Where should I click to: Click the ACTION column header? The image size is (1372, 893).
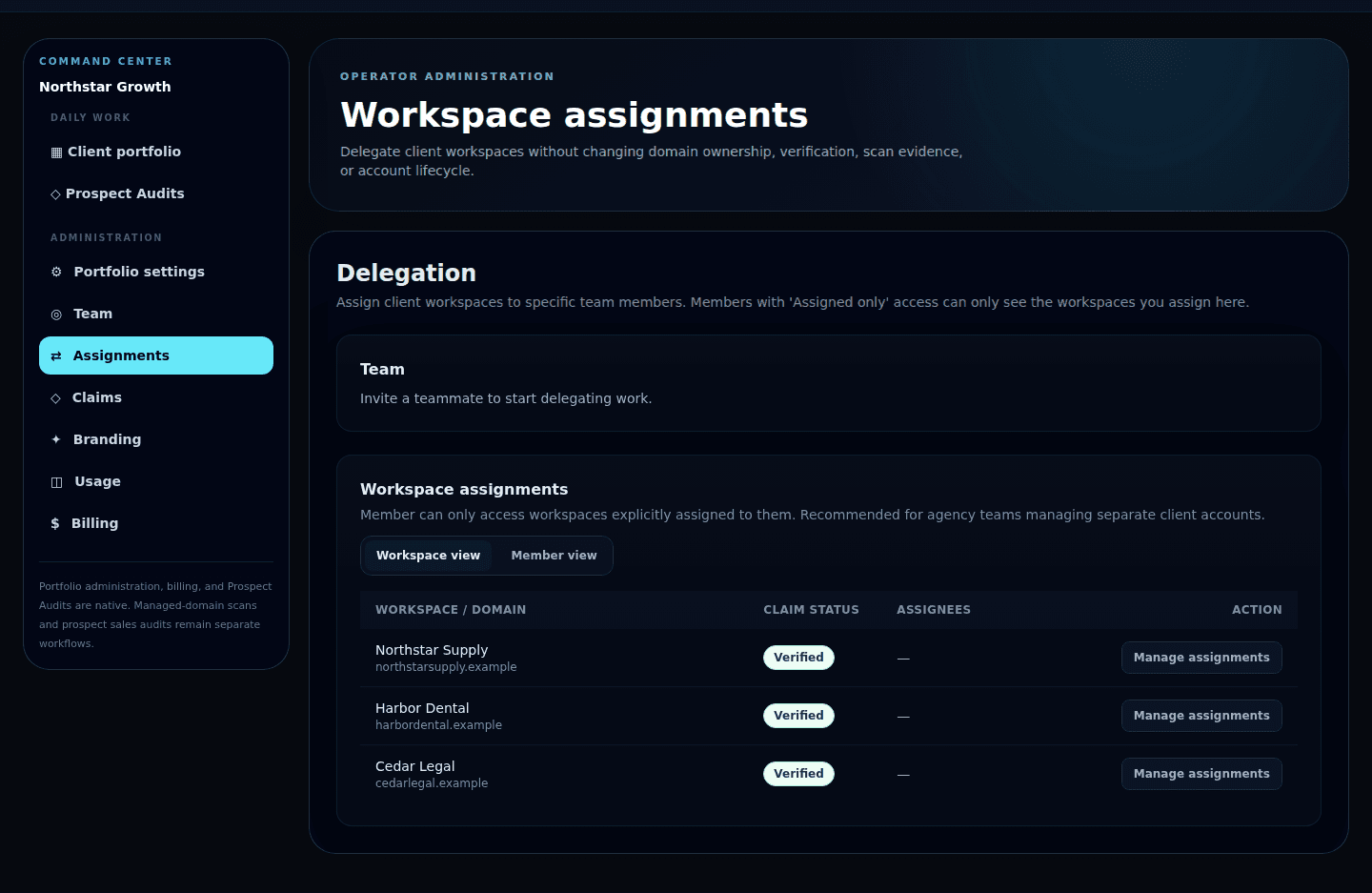pos(1257,610)
